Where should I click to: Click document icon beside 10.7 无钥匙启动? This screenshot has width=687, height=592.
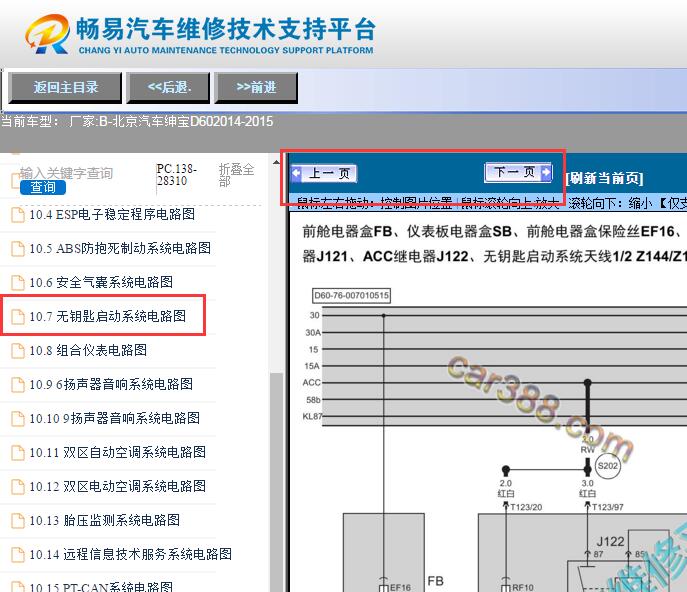(x=18, y=316)
